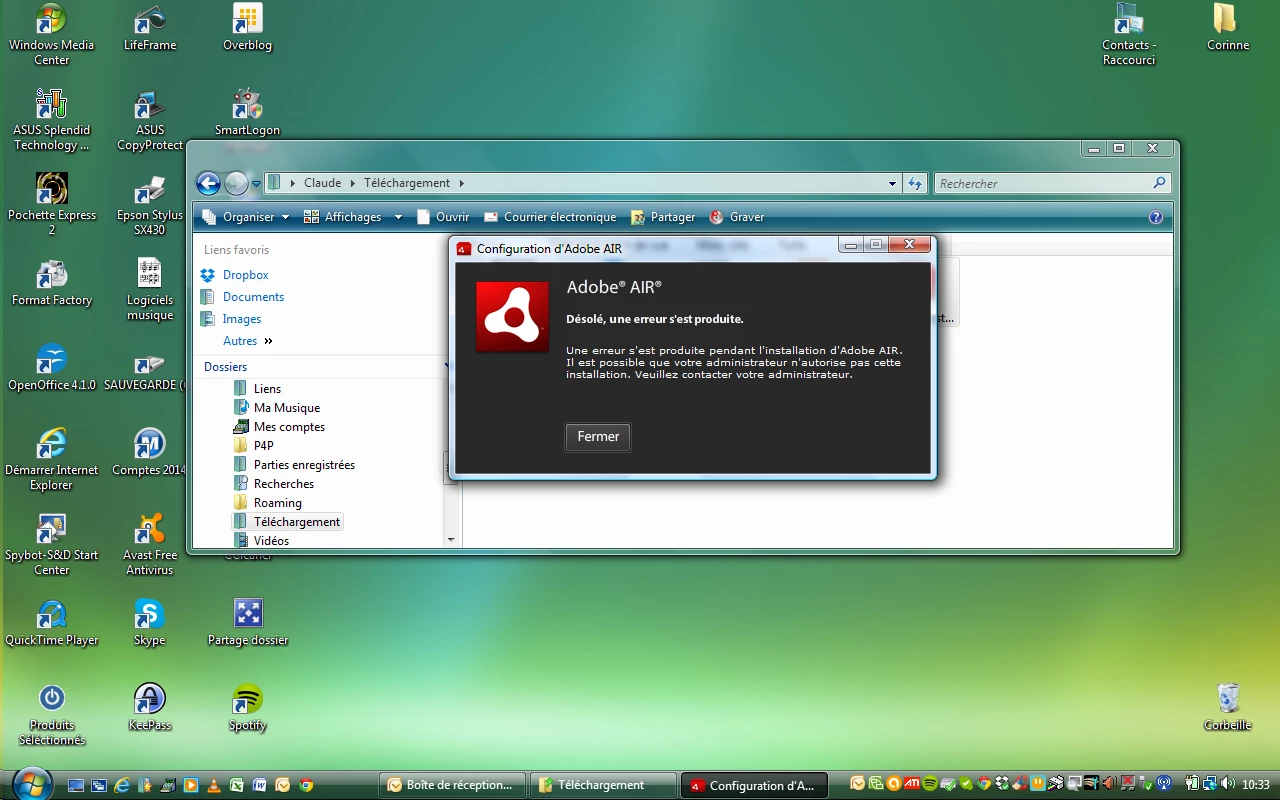1280x800 pixels.
Task: Open Spotify desktop icon
Action: pos(247,709)
